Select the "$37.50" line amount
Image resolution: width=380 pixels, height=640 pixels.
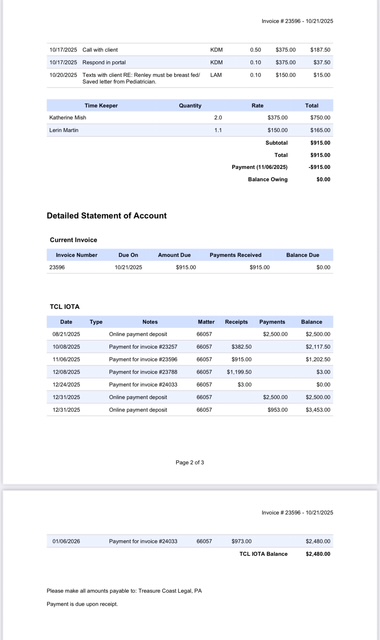point(322,62)
